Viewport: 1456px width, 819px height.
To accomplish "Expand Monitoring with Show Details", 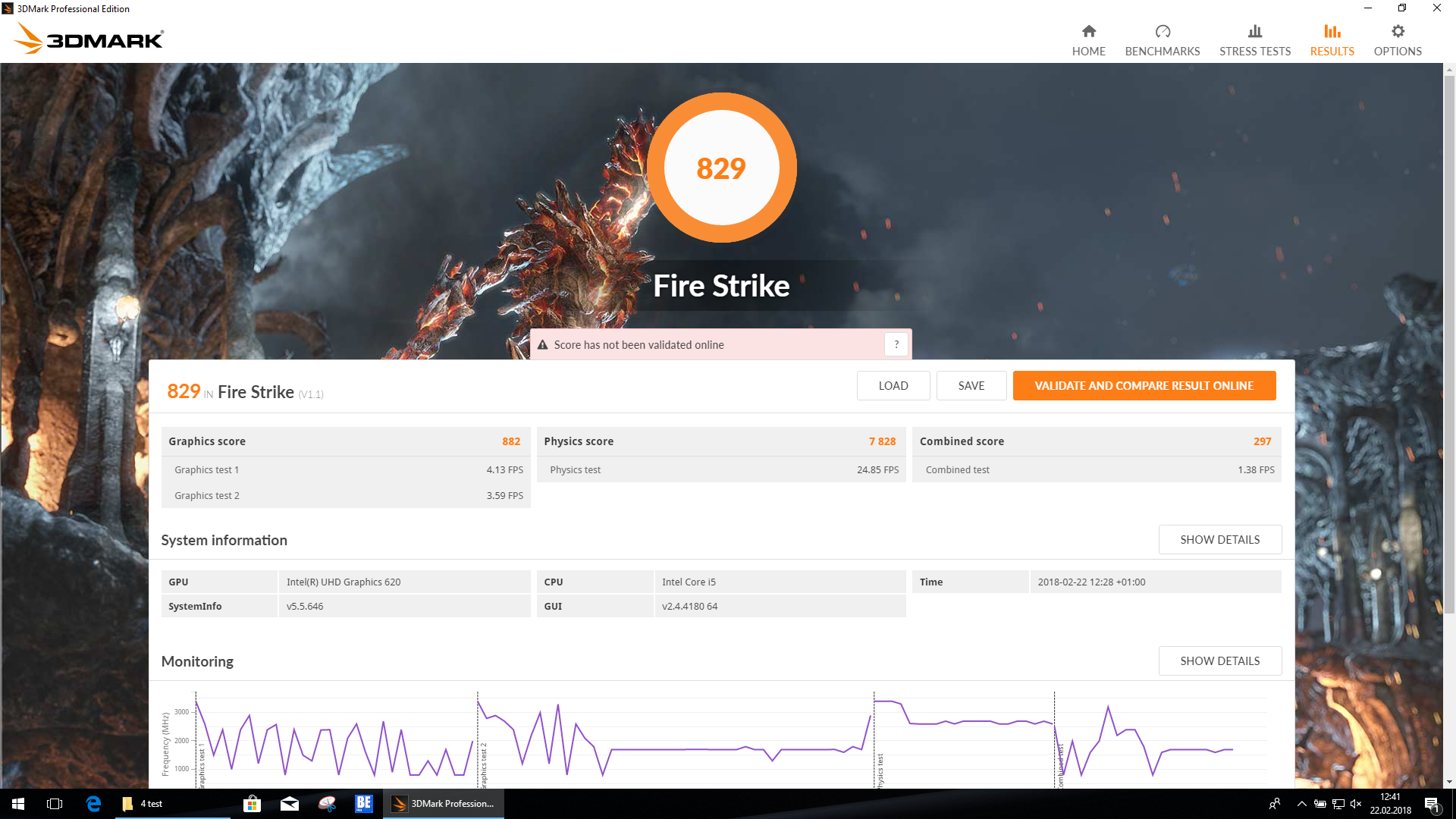I will coord(1219,661).
